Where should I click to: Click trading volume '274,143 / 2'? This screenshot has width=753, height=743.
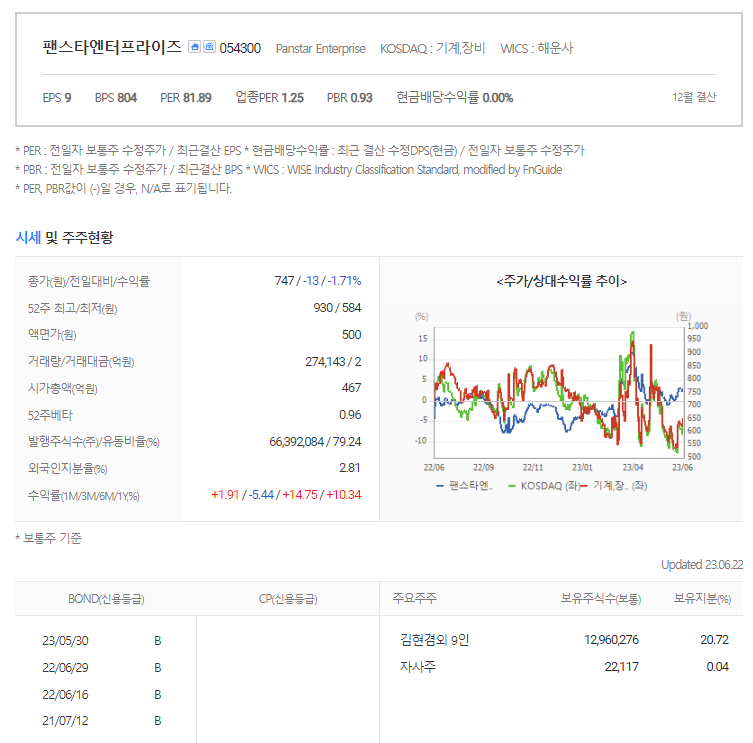333,361
